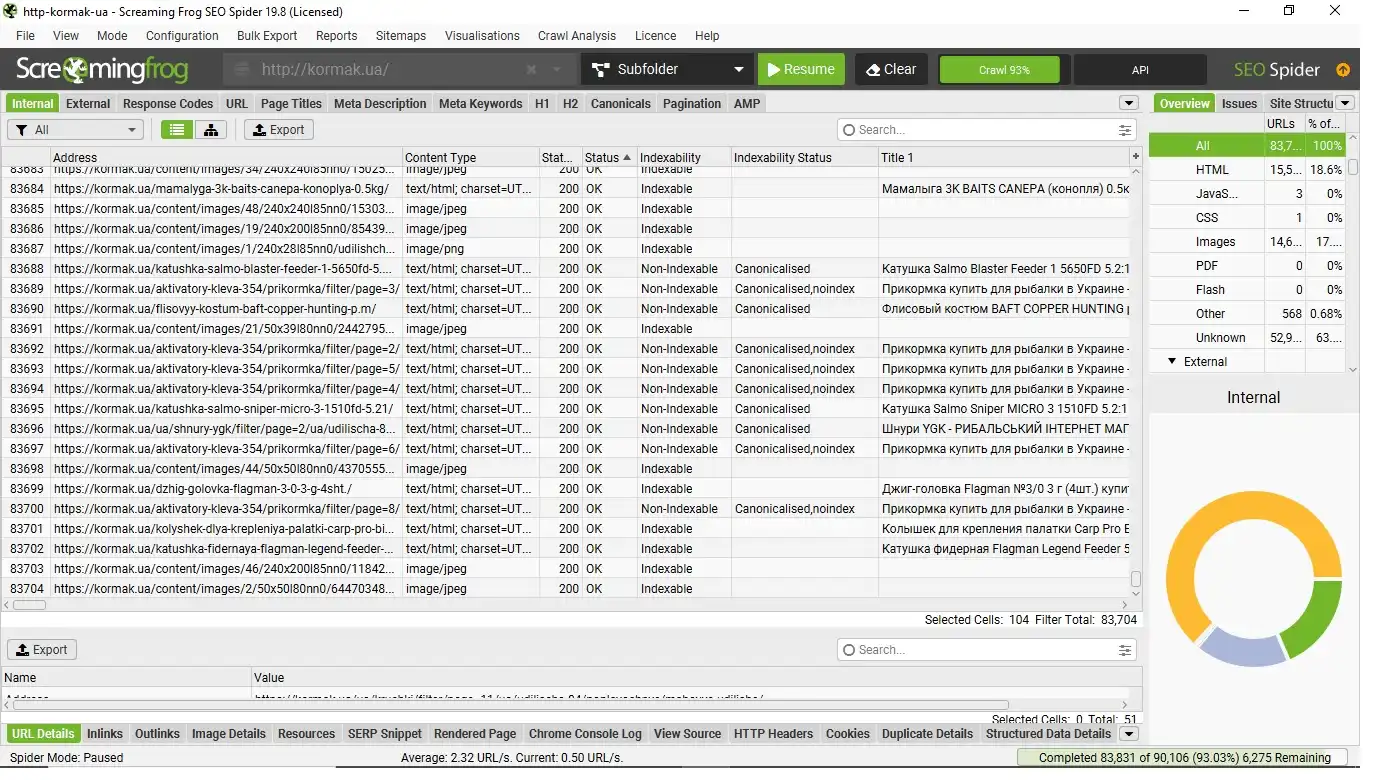Collapse the External tree item in Overview

(x=1172, y=362)
